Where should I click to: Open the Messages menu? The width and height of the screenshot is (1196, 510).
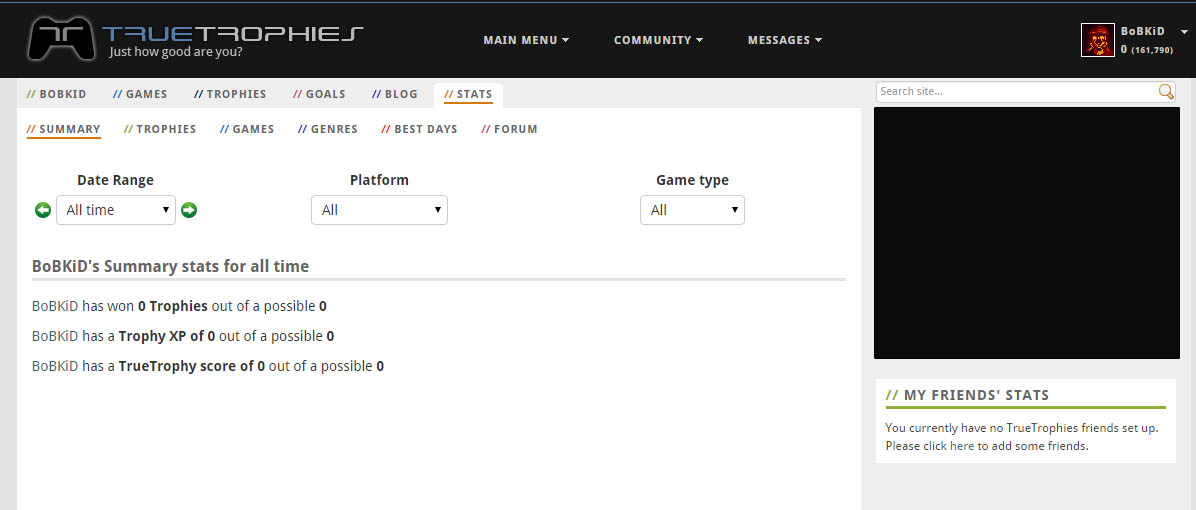point(785,40)
